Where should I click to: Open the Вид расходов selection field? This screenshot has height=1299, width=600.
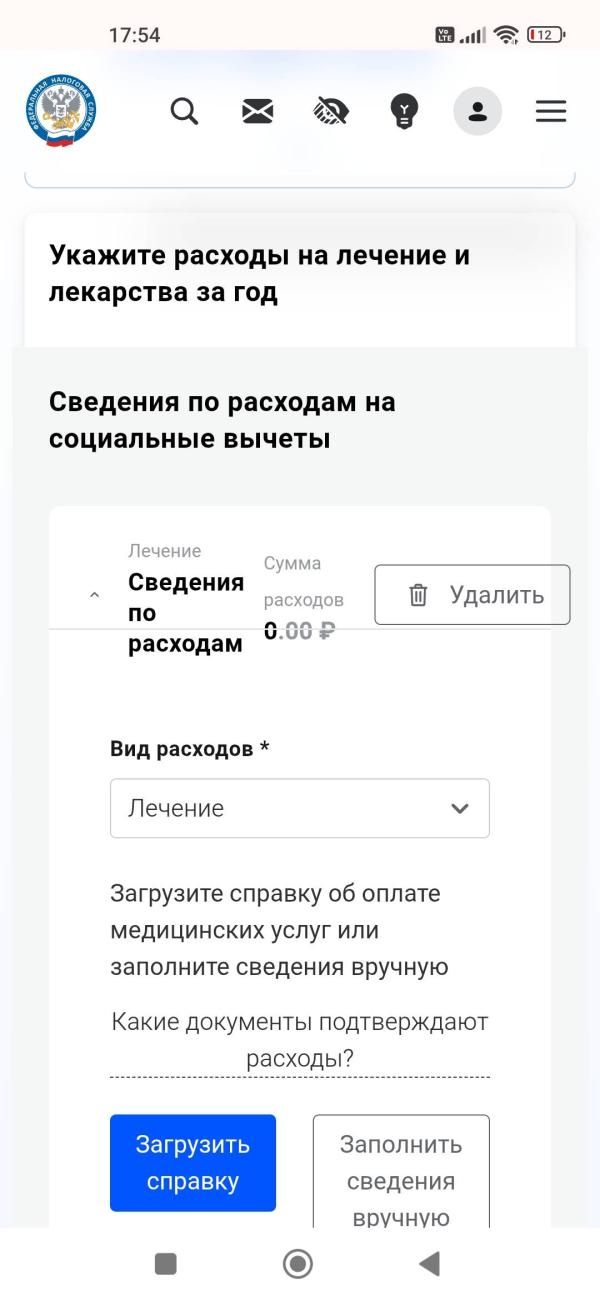[x=300, y=808]
